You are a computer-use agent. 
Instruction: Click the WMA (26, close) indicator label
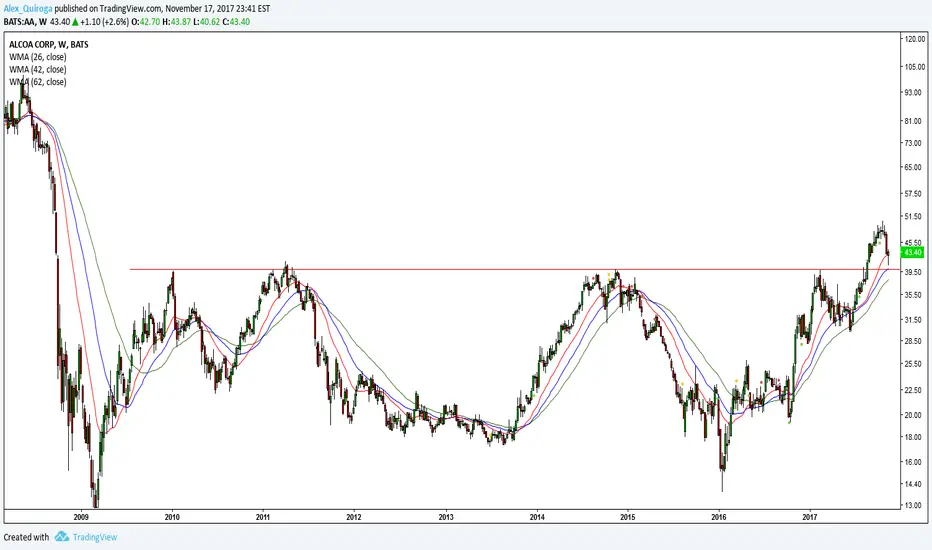tap(37, 57)
